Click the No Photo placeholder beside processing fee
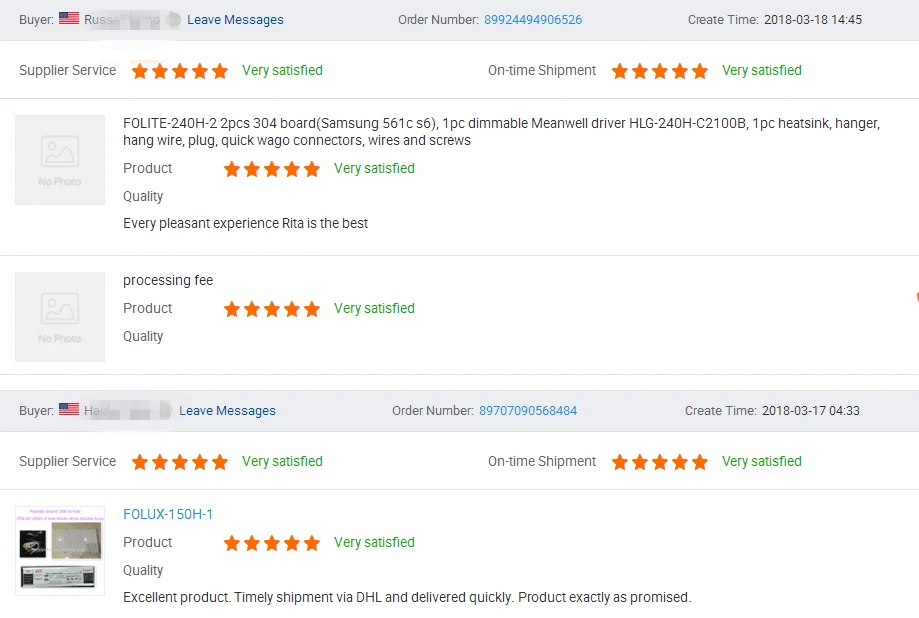The width and height of the screenshot is (919, 618). [x=60, y=316]
